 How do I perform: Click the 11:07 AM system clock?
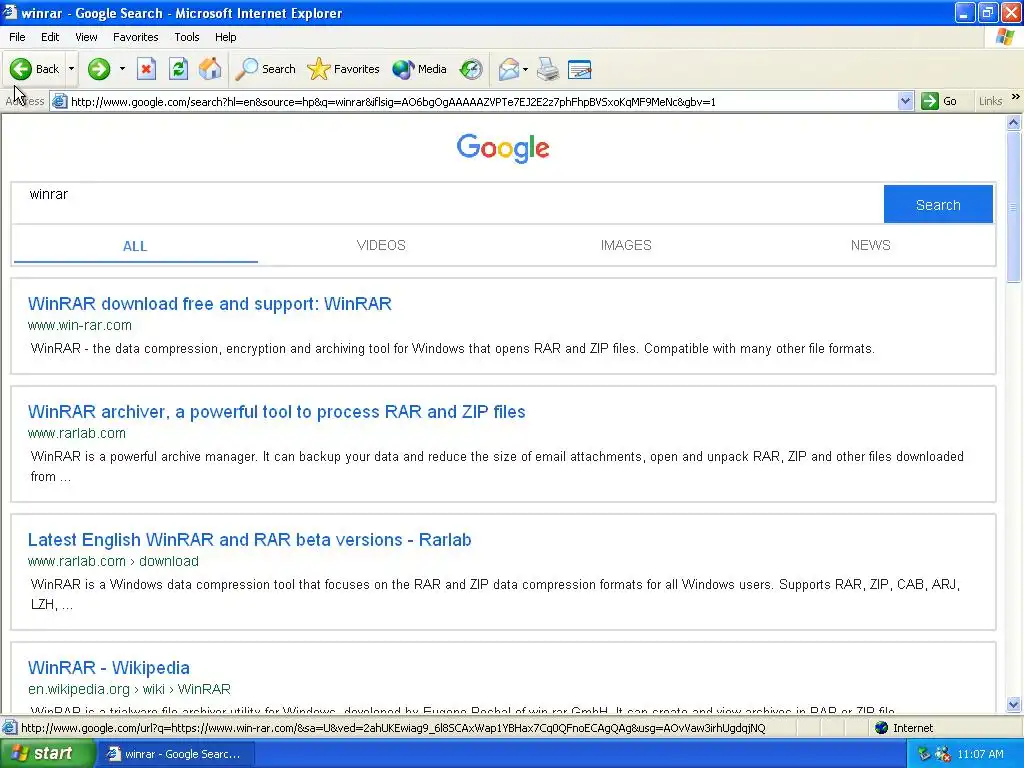tap(980, 754)
